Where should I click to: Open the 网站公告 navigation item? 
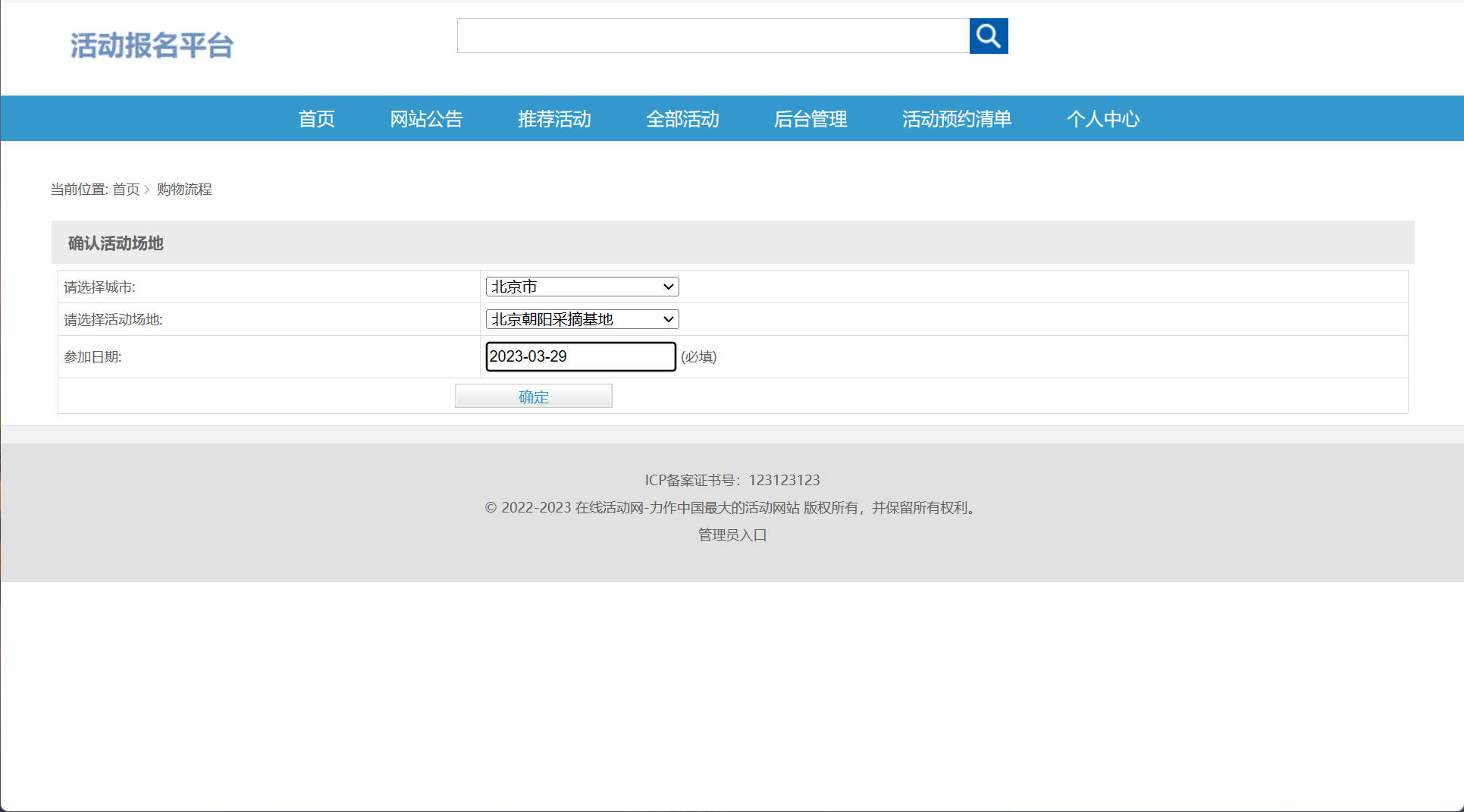click(x=427, y=118)
